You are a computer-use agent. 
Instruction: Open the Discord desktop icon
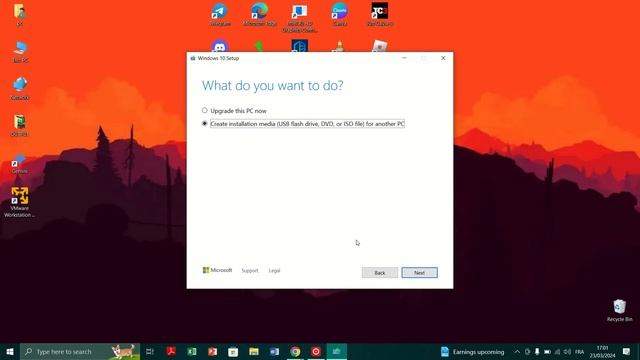[220, 47]
